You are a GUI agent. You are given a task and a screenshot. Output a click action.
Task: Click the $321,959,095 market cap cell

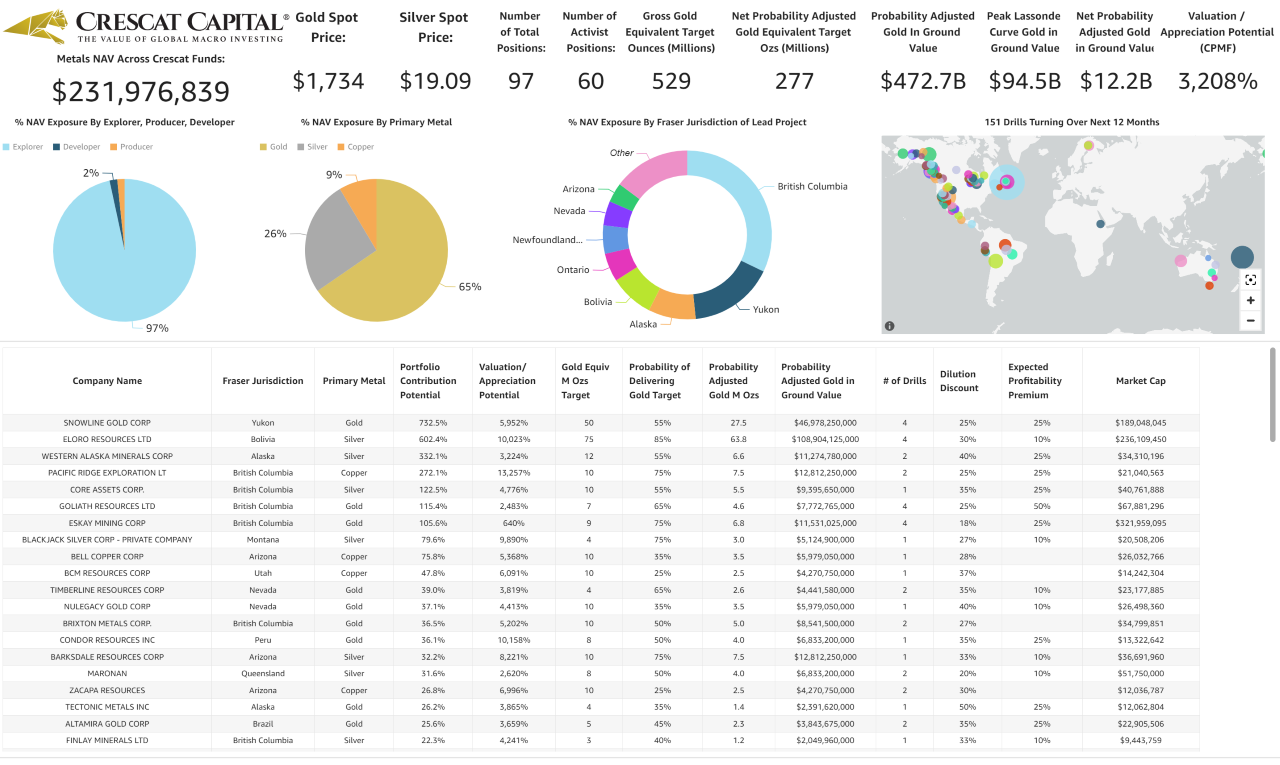point(1141,523)
